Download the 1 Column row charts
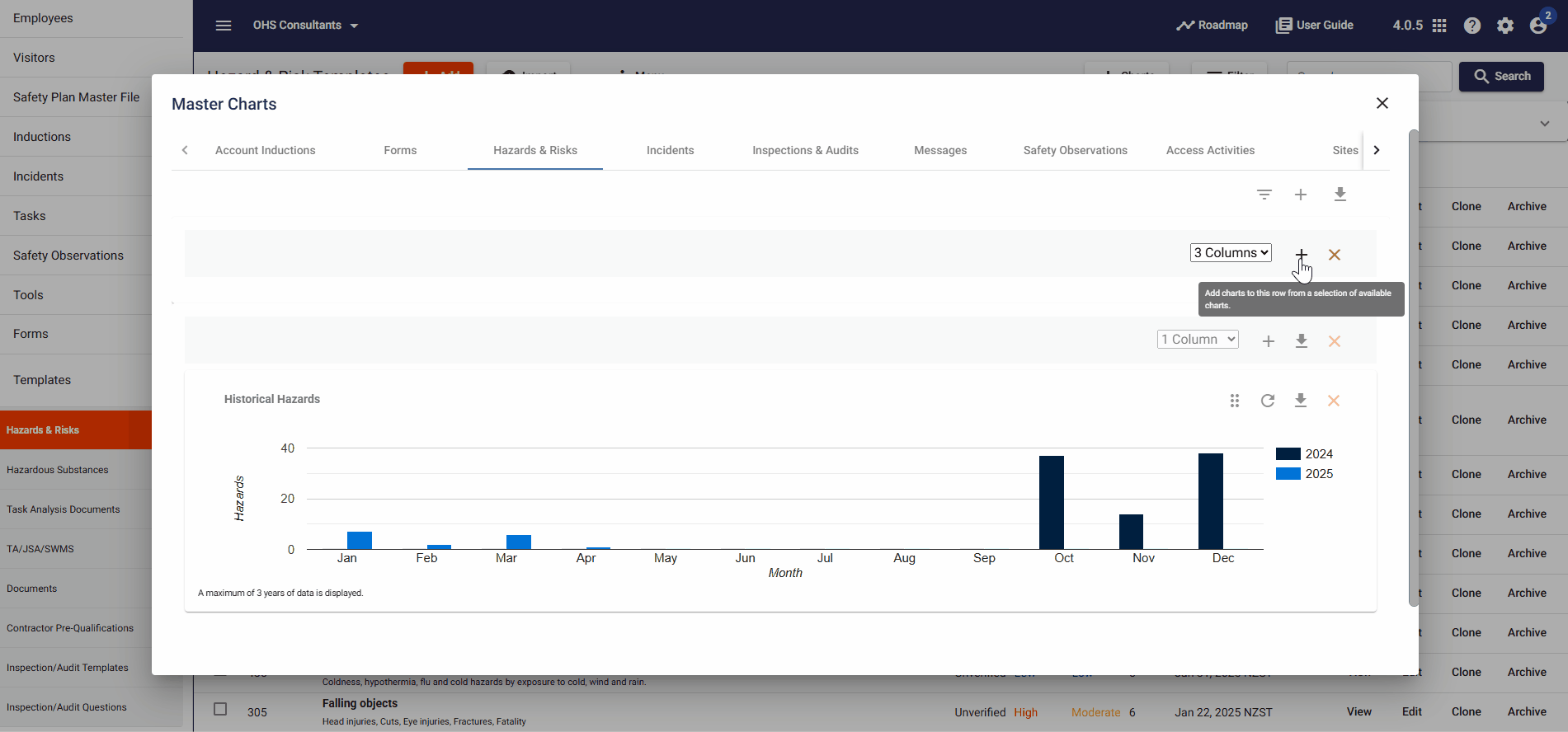 pyautogui.click(x=1302, y=341)
